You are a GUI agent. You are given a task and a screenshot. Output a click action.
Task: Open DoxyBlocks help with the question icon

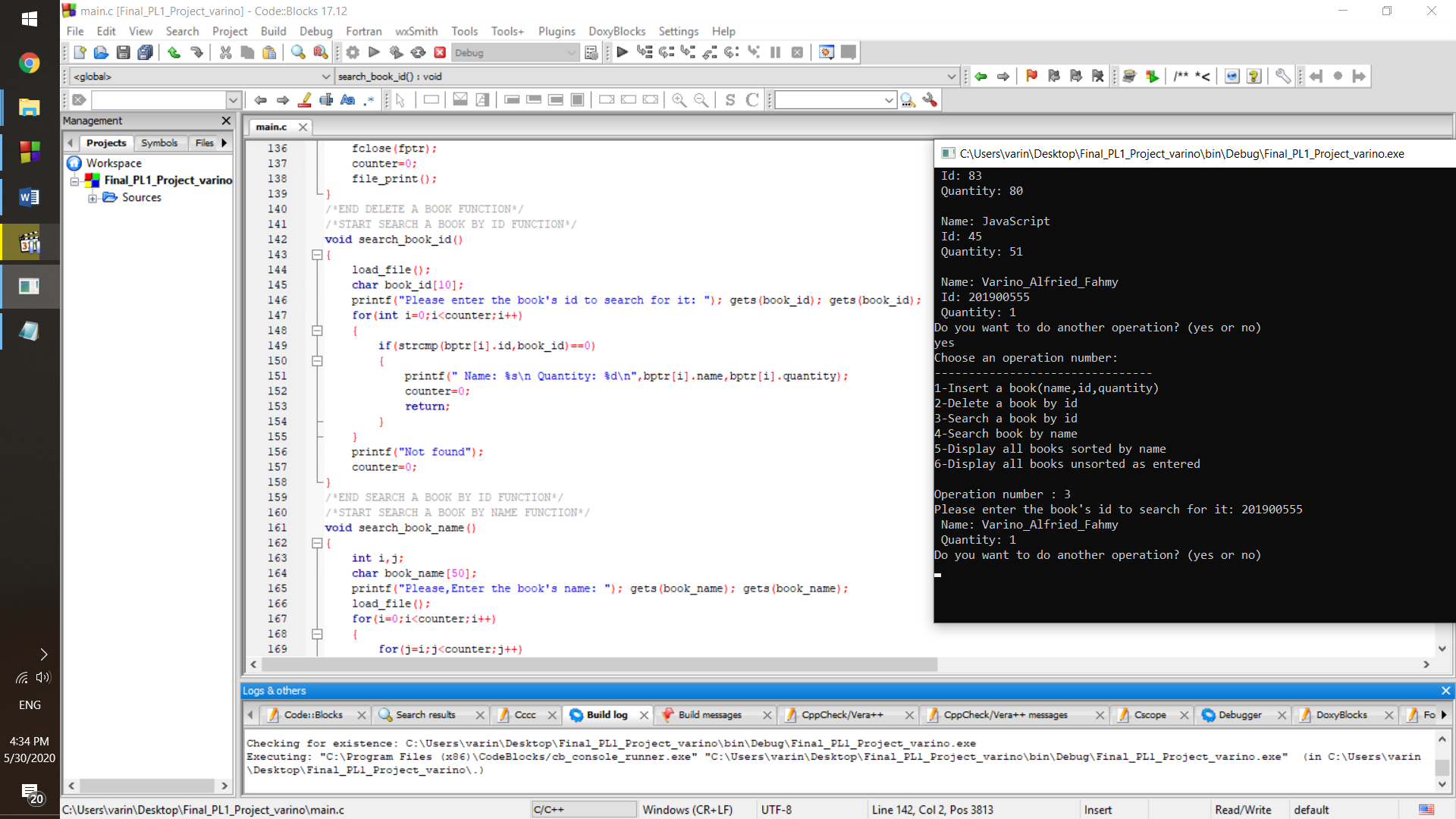[x=1254, y=76]
